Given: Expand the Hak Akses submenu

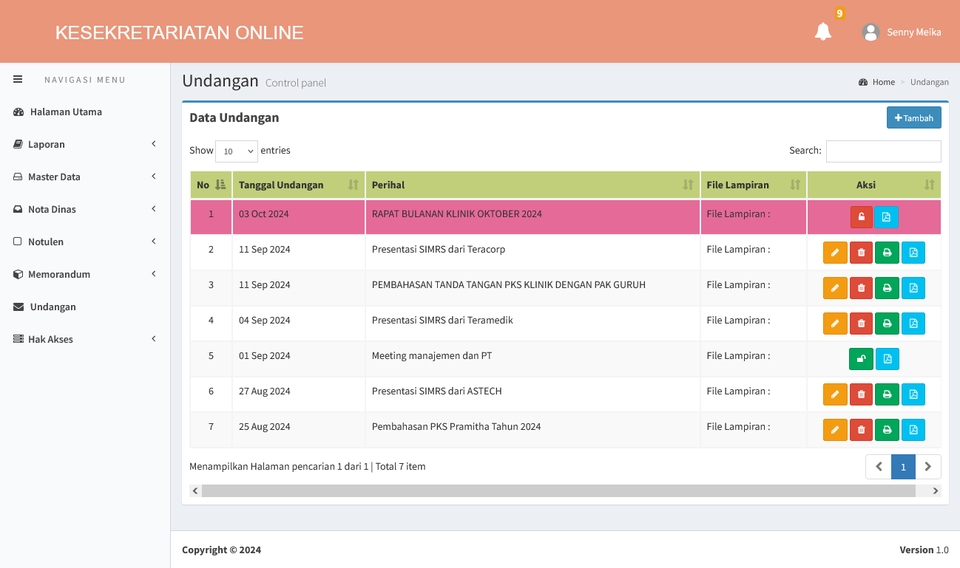Looking at the screenshot, I should pos(84,339).
